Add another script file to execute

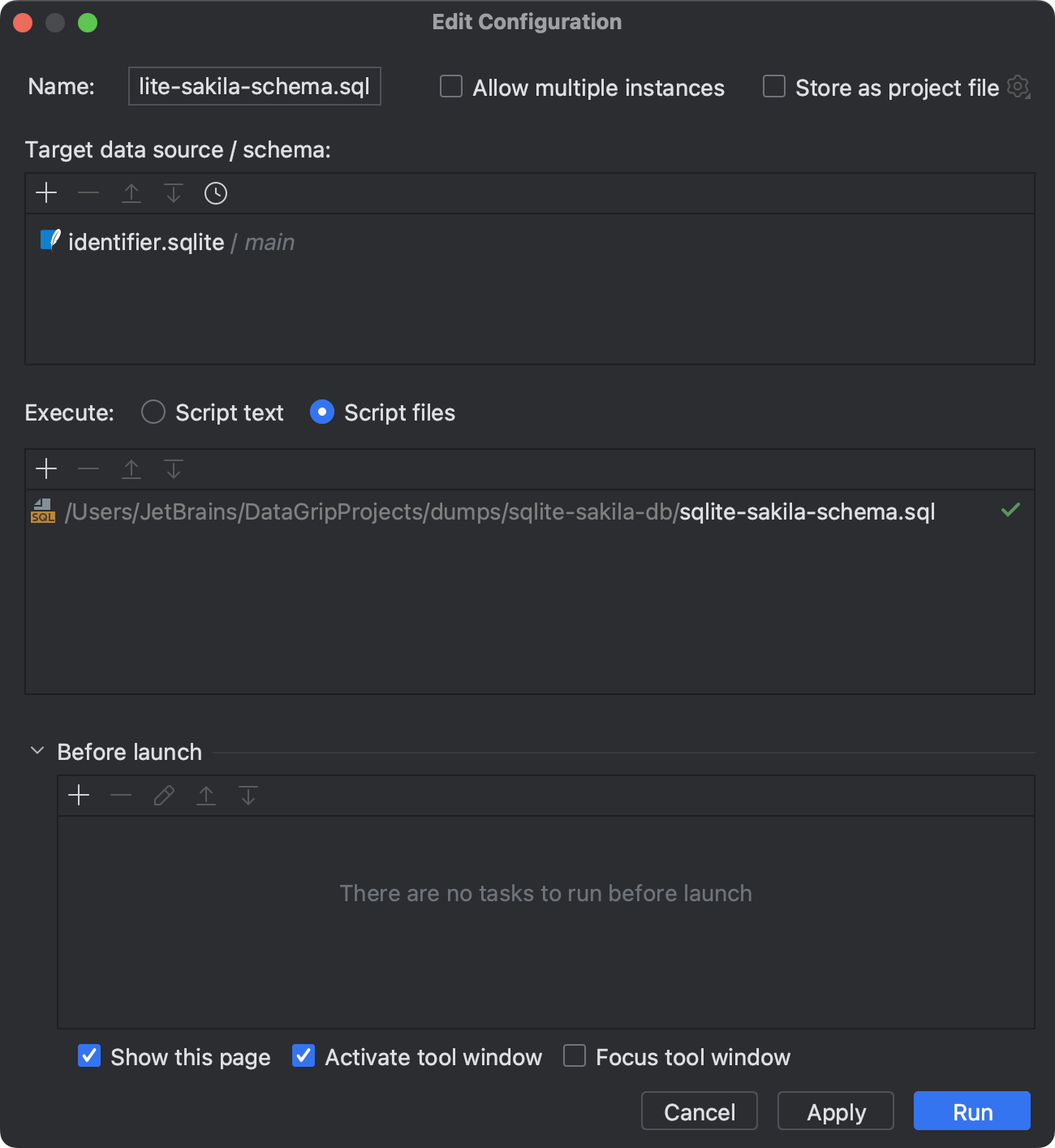click(x=46, y=469)
